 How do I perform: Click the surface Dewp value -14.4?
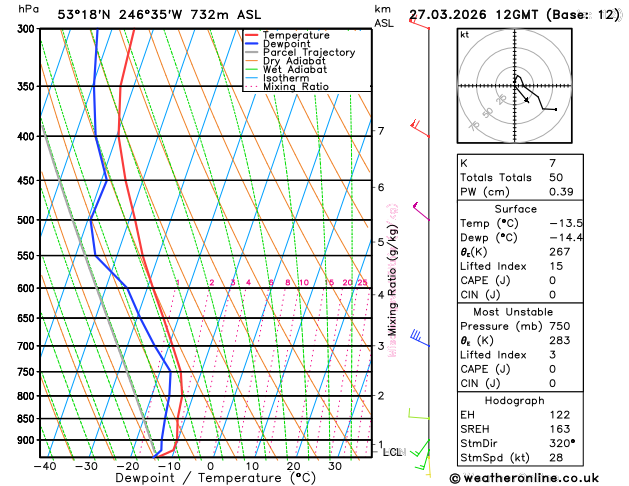[x=566, y=237]
